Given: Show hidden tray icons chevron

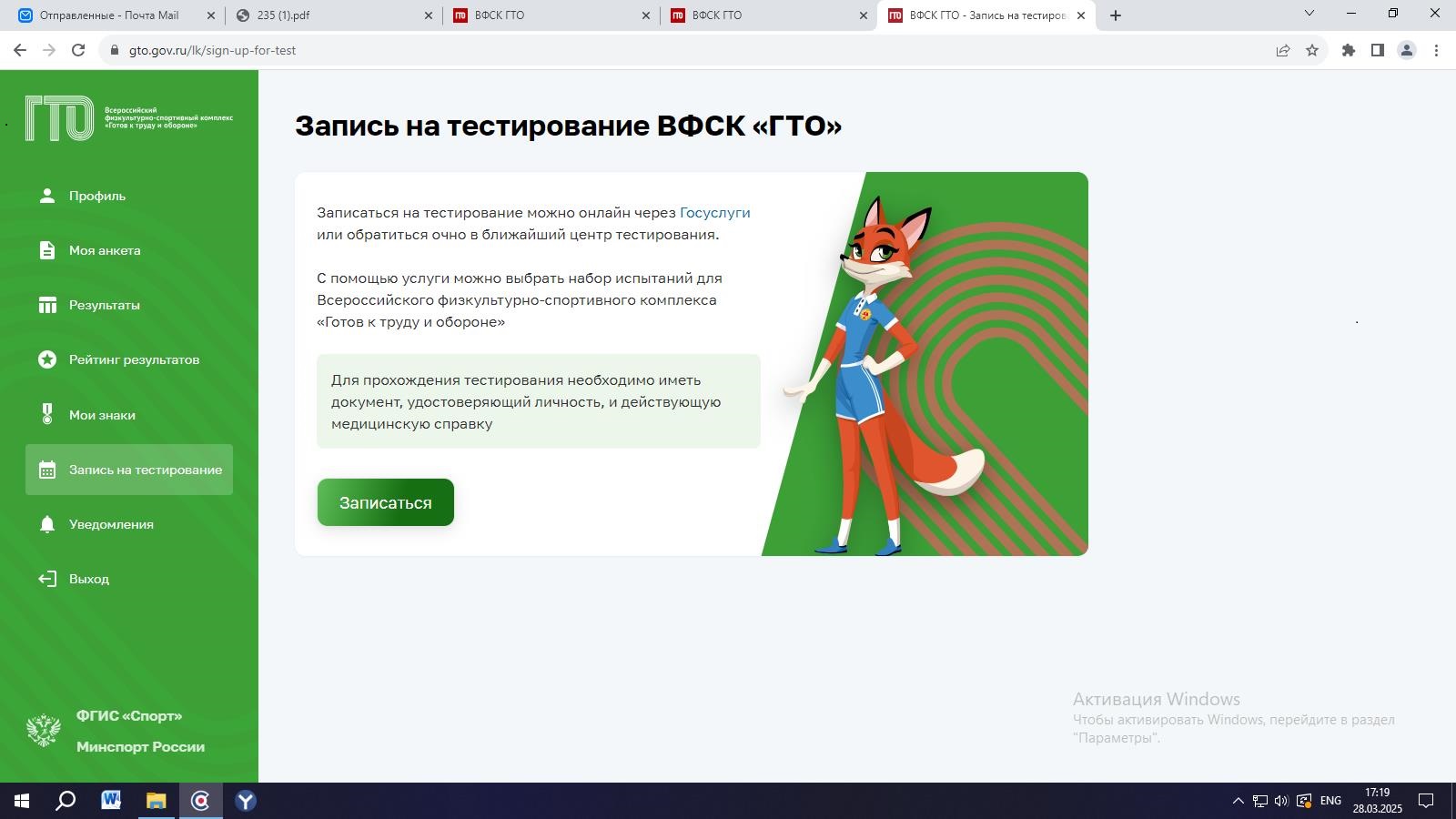Looking at the screenshot, I should tap(1238, 801).
